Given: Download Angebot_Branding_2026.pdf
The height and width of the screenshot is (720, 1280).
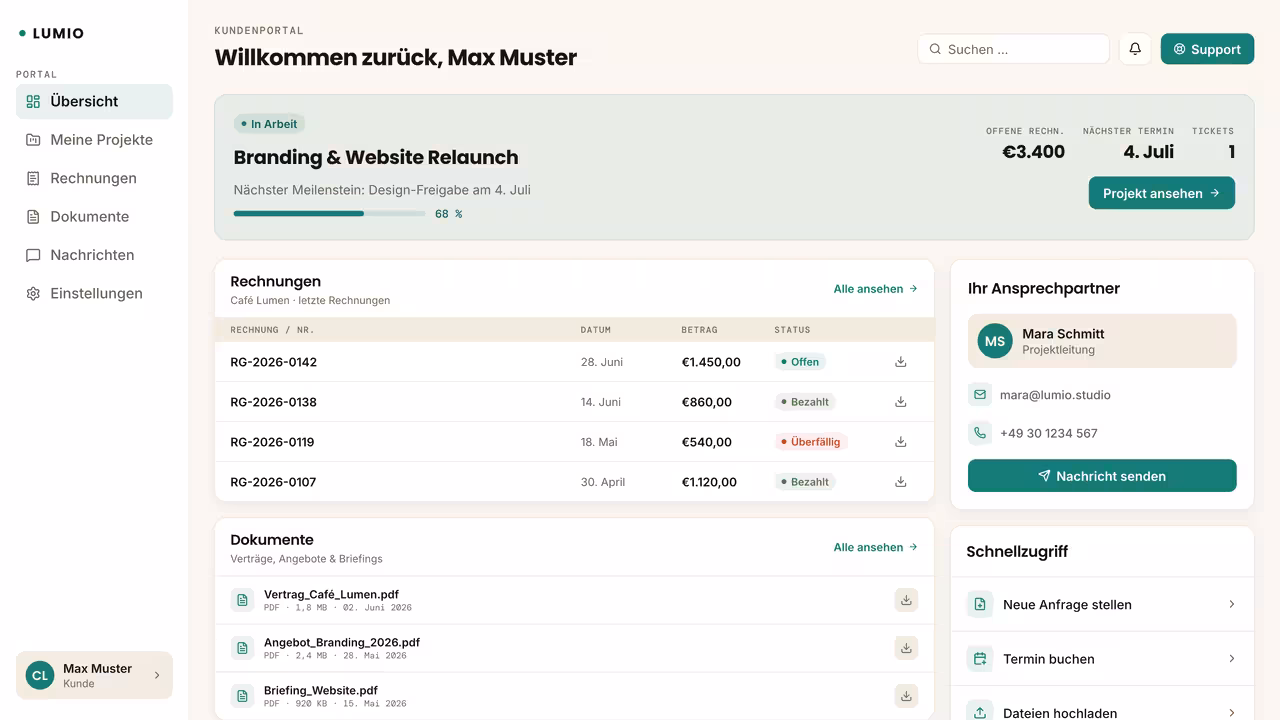Looking at the screenshot, I should (x=906, y=648).
